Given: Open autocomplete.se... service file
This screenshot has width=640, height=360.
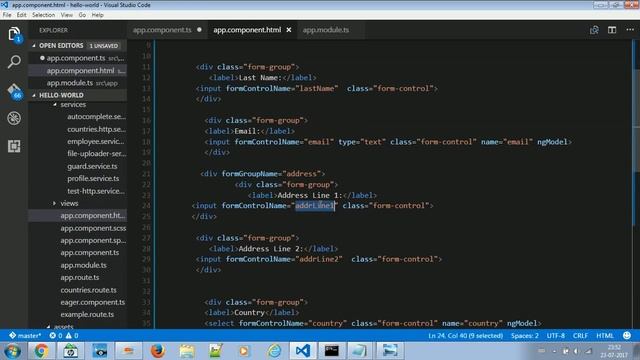Looking at the screenshot, I should [96, 117].
